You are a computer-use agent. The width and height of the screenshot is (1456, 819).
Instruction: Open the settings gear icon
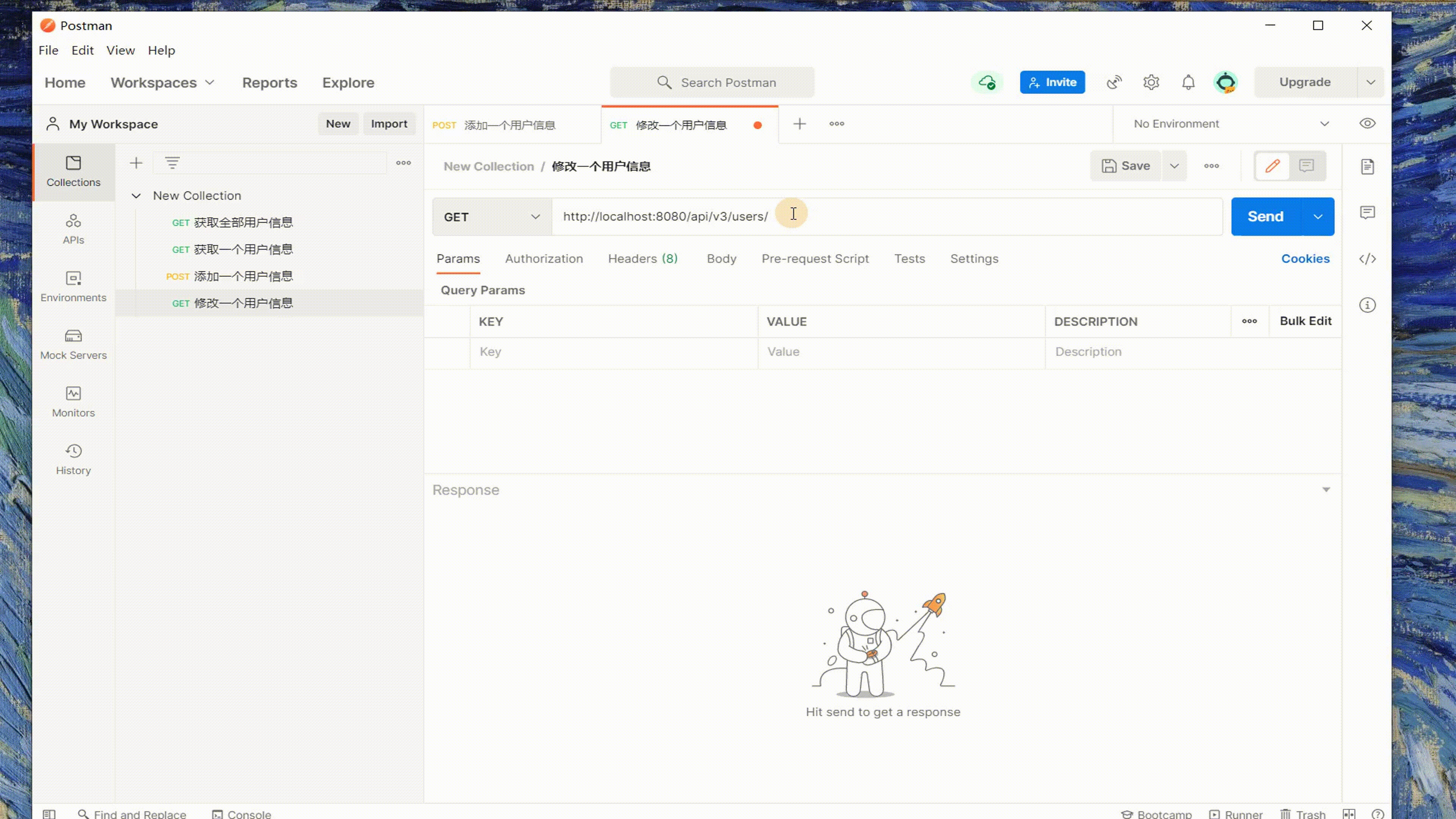click(1152, 83)
